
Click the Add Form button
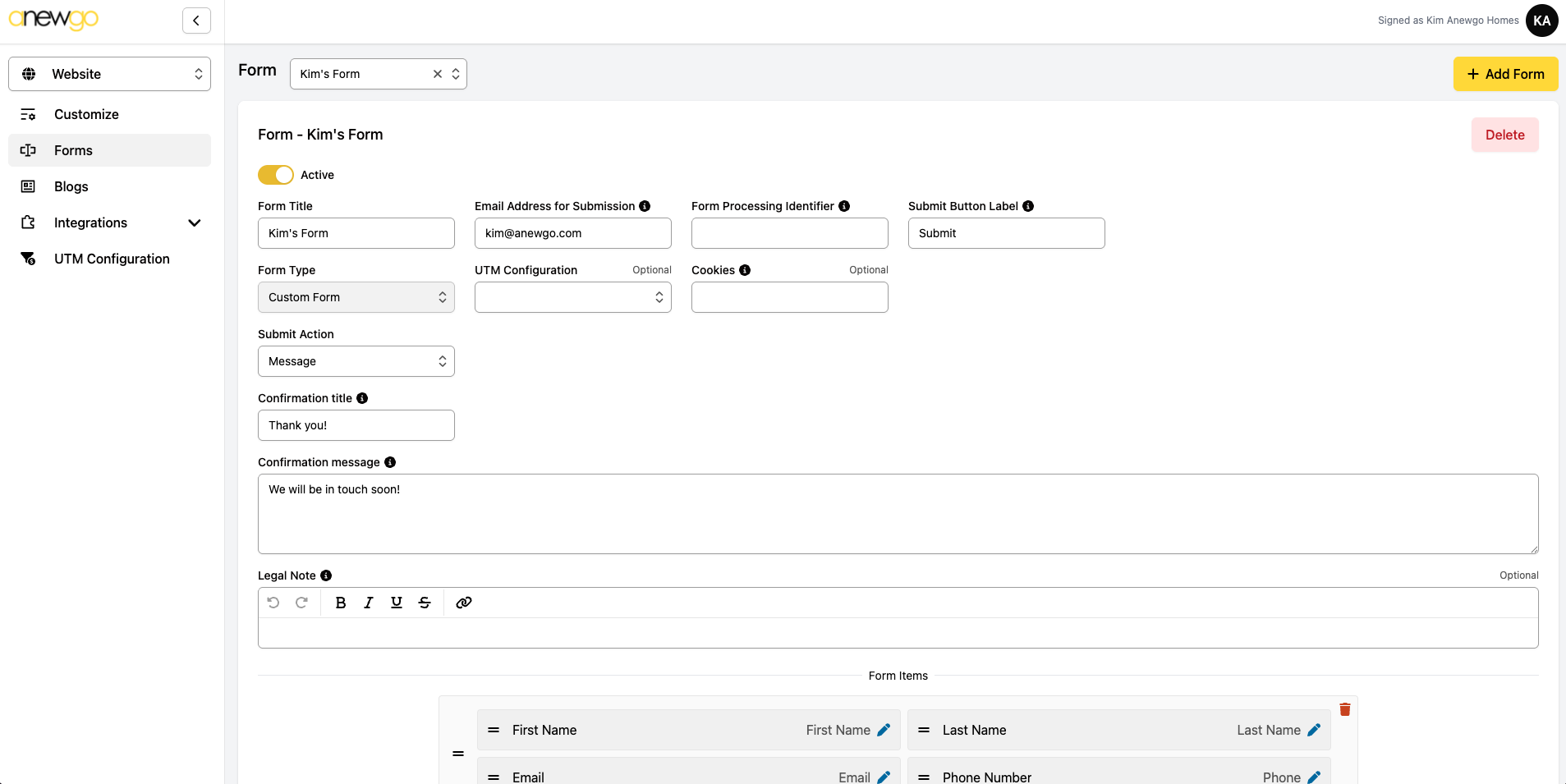(x=1505, y=74)
